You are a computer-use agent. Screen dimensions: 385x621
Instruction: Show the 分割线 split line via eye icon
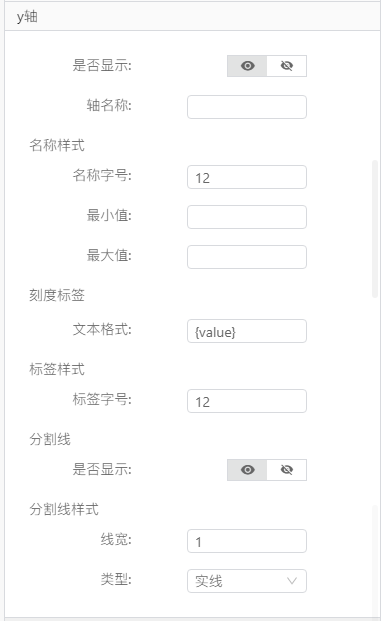(x=247, y=470)
